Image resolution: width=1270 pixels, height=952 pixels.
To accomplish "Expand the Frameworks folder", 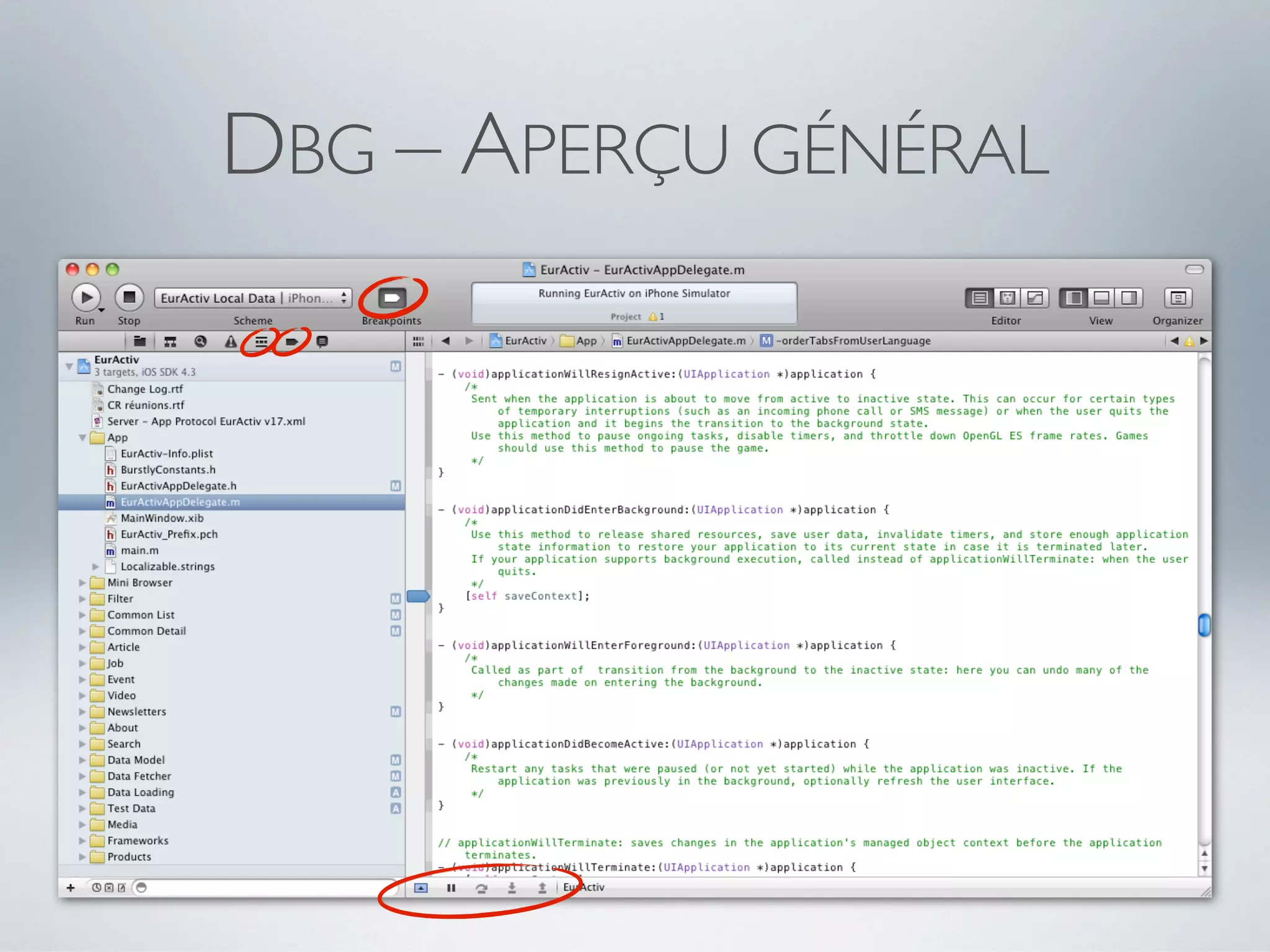I will click(x=82, y=840).
